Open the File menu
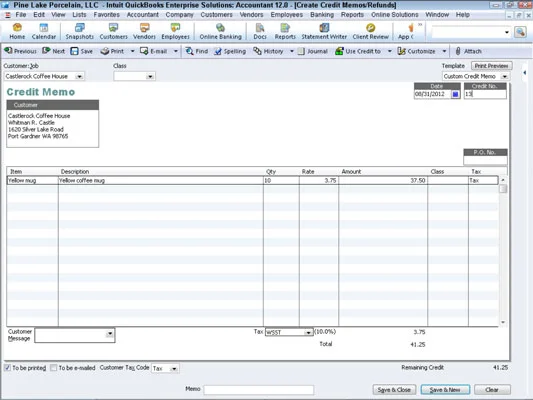This screenshot has height=400, width=533. (21, 15)
